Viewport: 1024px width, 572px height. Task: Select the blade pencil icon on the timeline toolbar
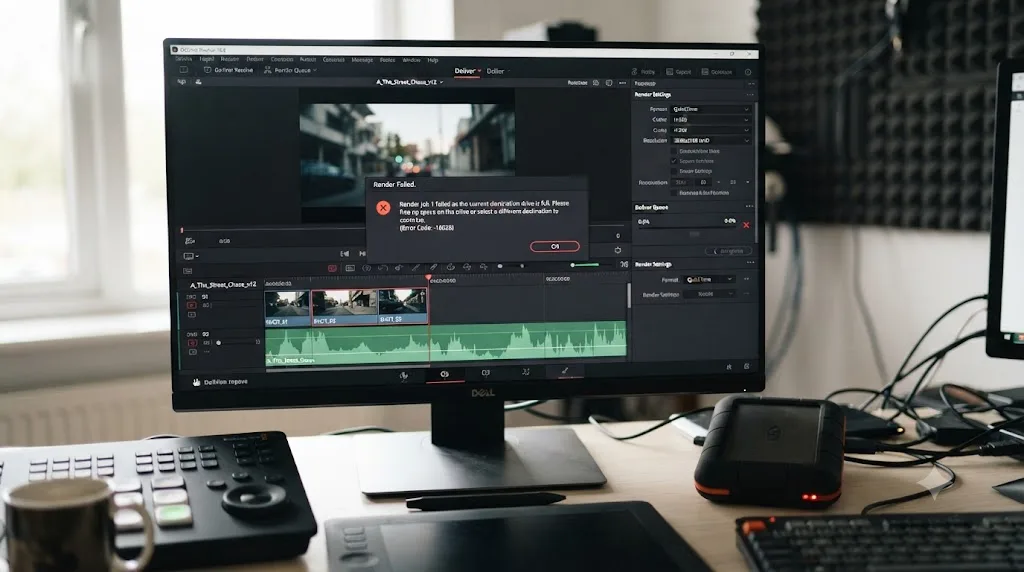[415, 268]
